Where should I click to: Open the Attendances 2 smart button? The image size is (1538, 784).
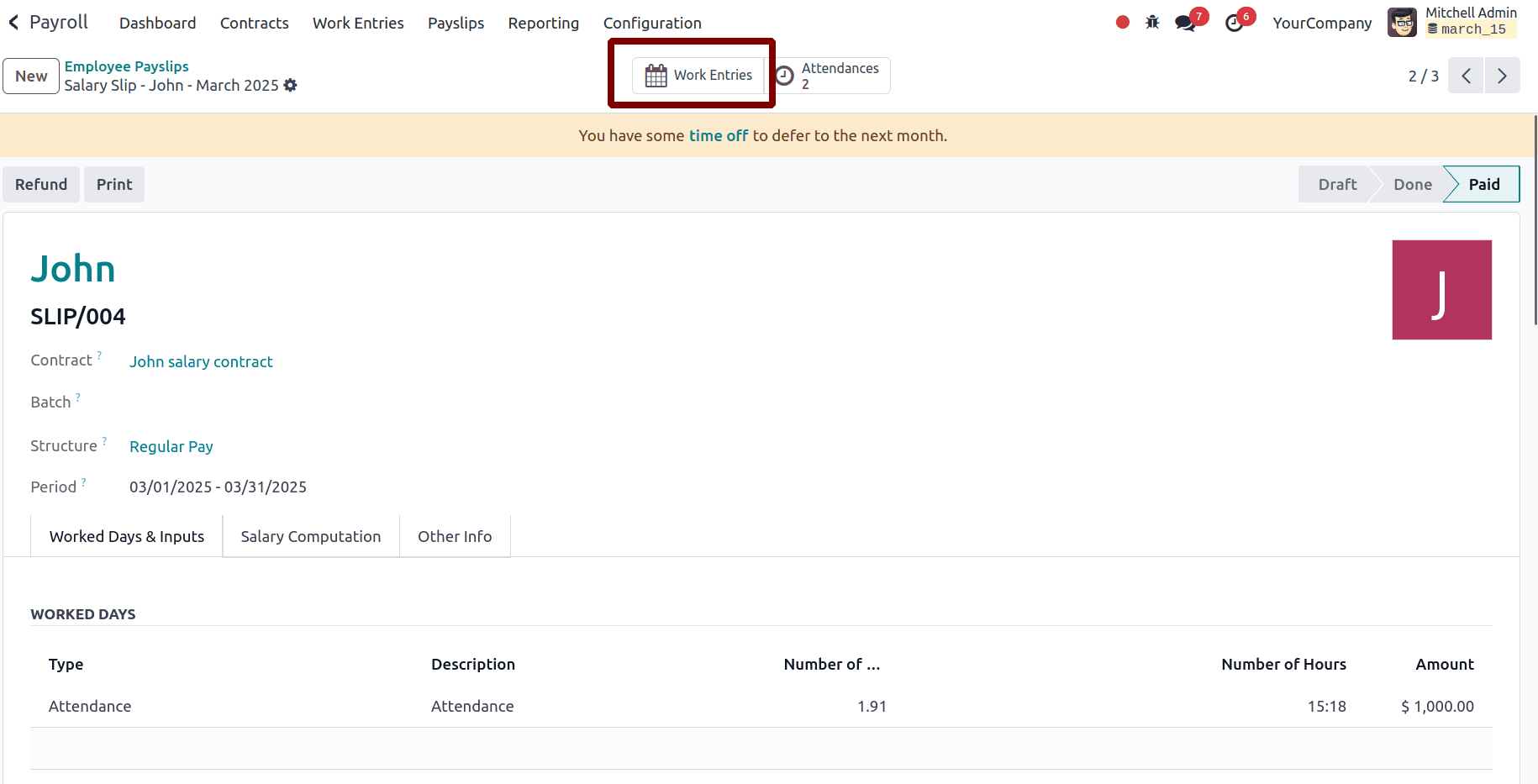pyautogui.click(x=828, y=76)
